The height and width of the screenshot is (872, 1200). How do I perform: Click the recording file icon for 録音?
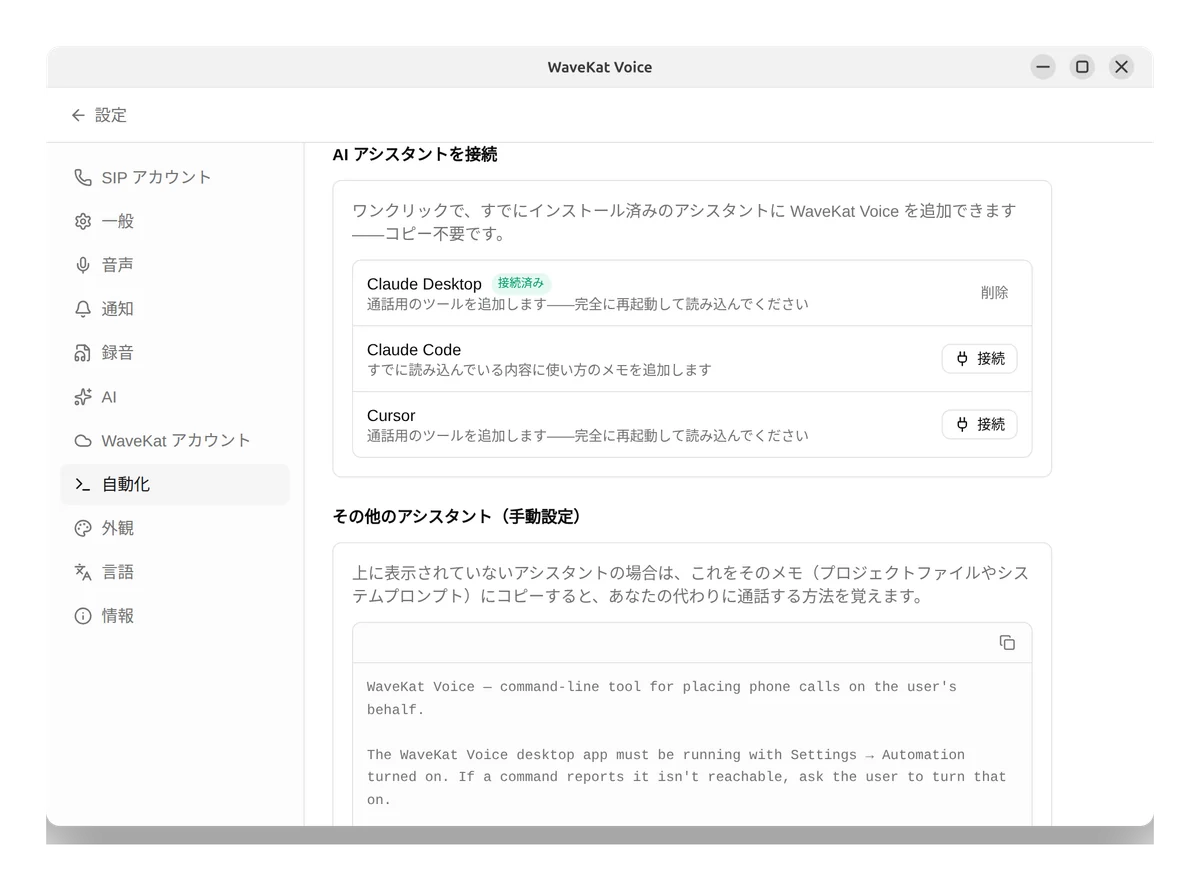pos(83,353)
